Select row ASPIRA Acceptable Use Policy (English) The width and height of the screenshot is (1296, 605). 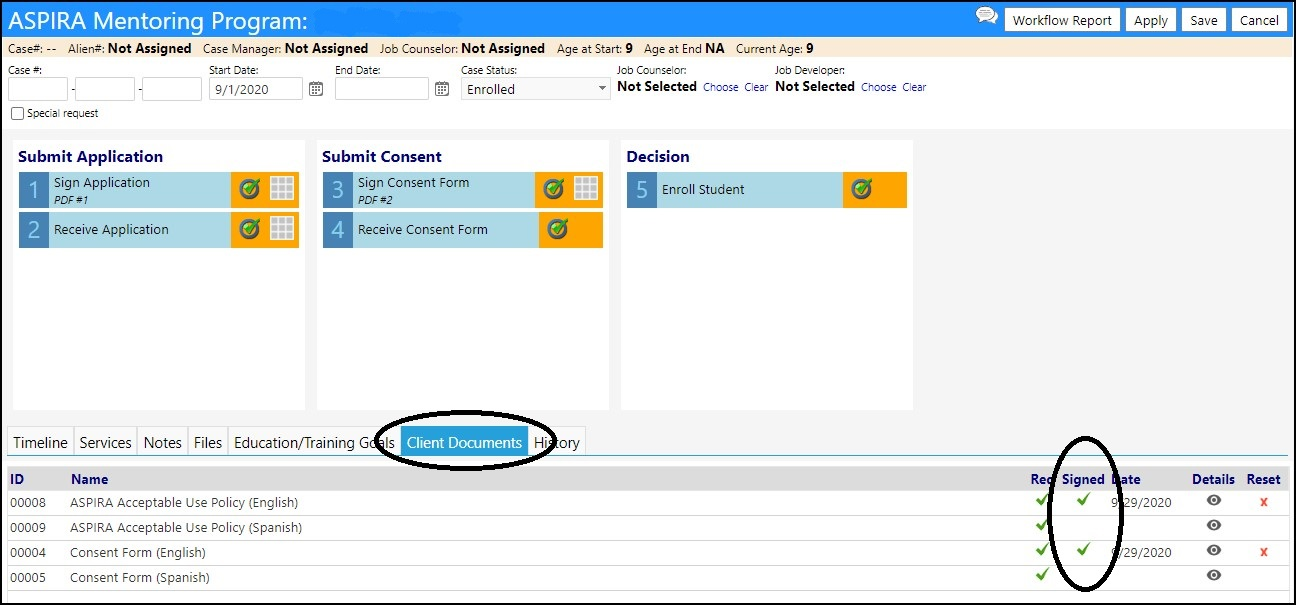647,502
